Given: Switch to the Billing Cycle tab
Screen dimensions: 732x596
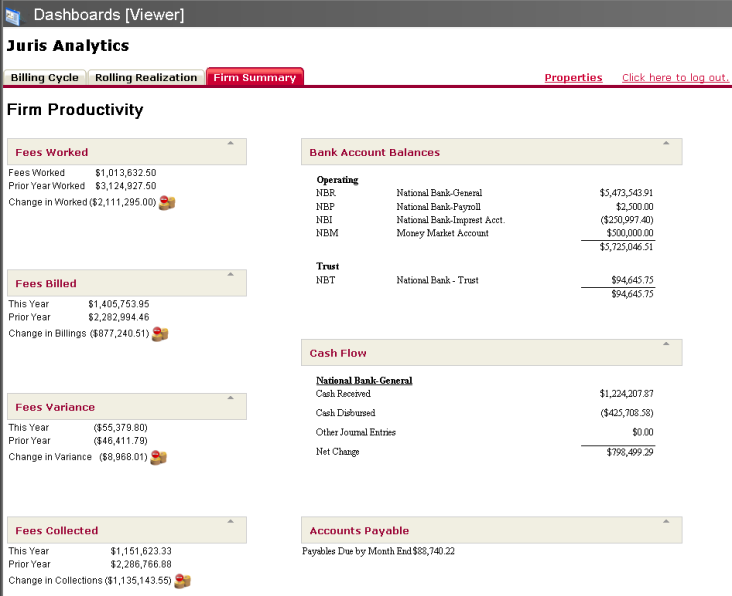Looking at the screenshot, I should pos(45,78).
